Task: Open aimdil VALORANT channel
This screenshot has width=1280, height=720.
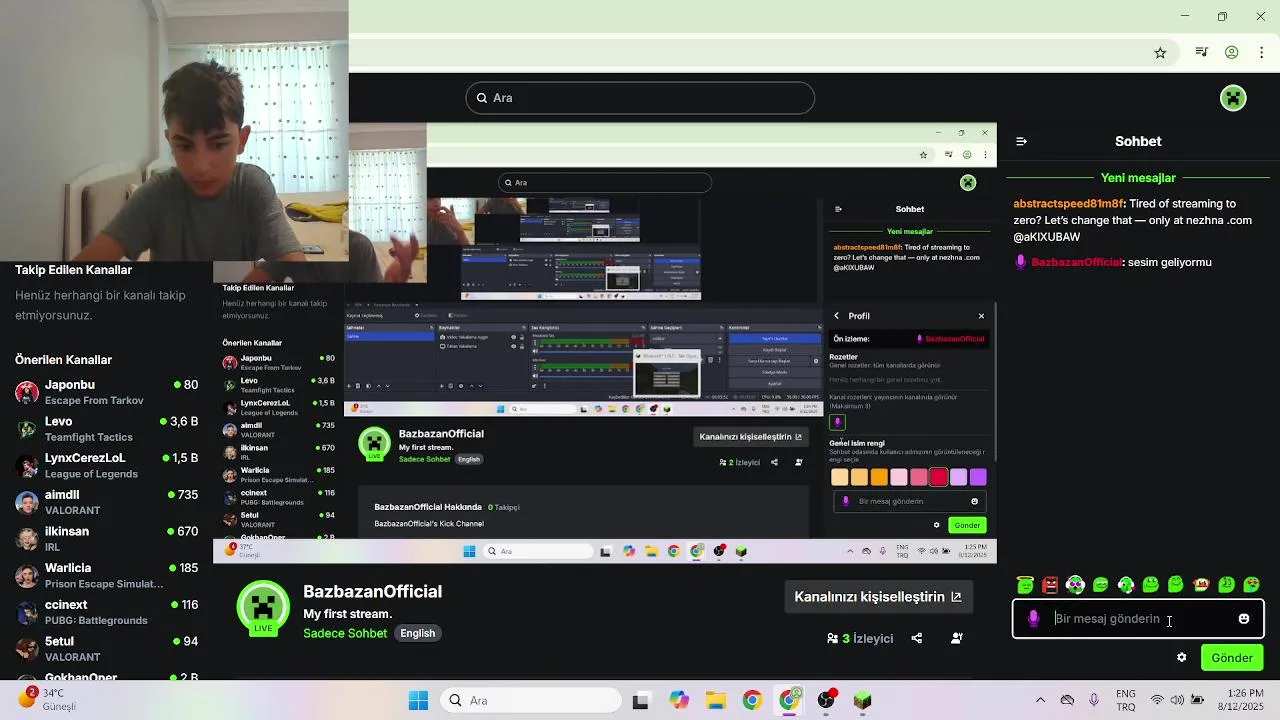Action: (106, 502)
